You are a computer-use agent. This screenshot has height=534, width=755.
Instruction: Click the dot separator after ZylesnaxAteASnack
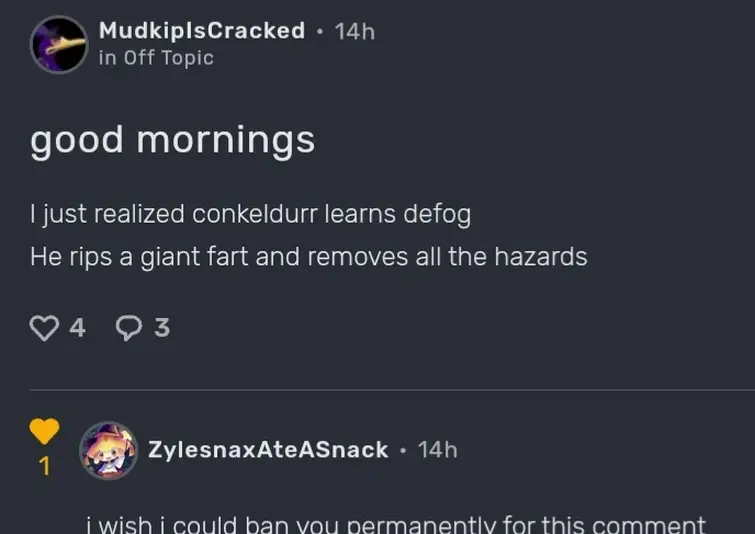[402, 450]
